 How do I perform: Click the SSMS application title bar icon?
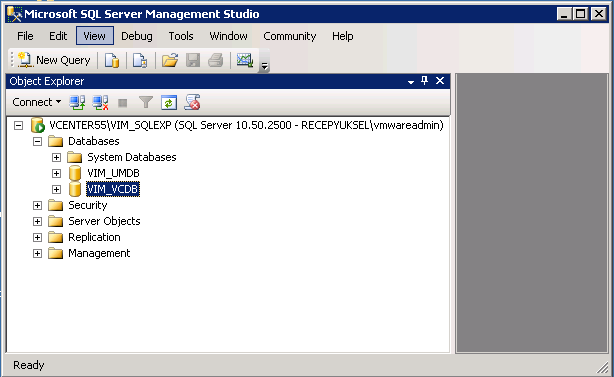14,14
